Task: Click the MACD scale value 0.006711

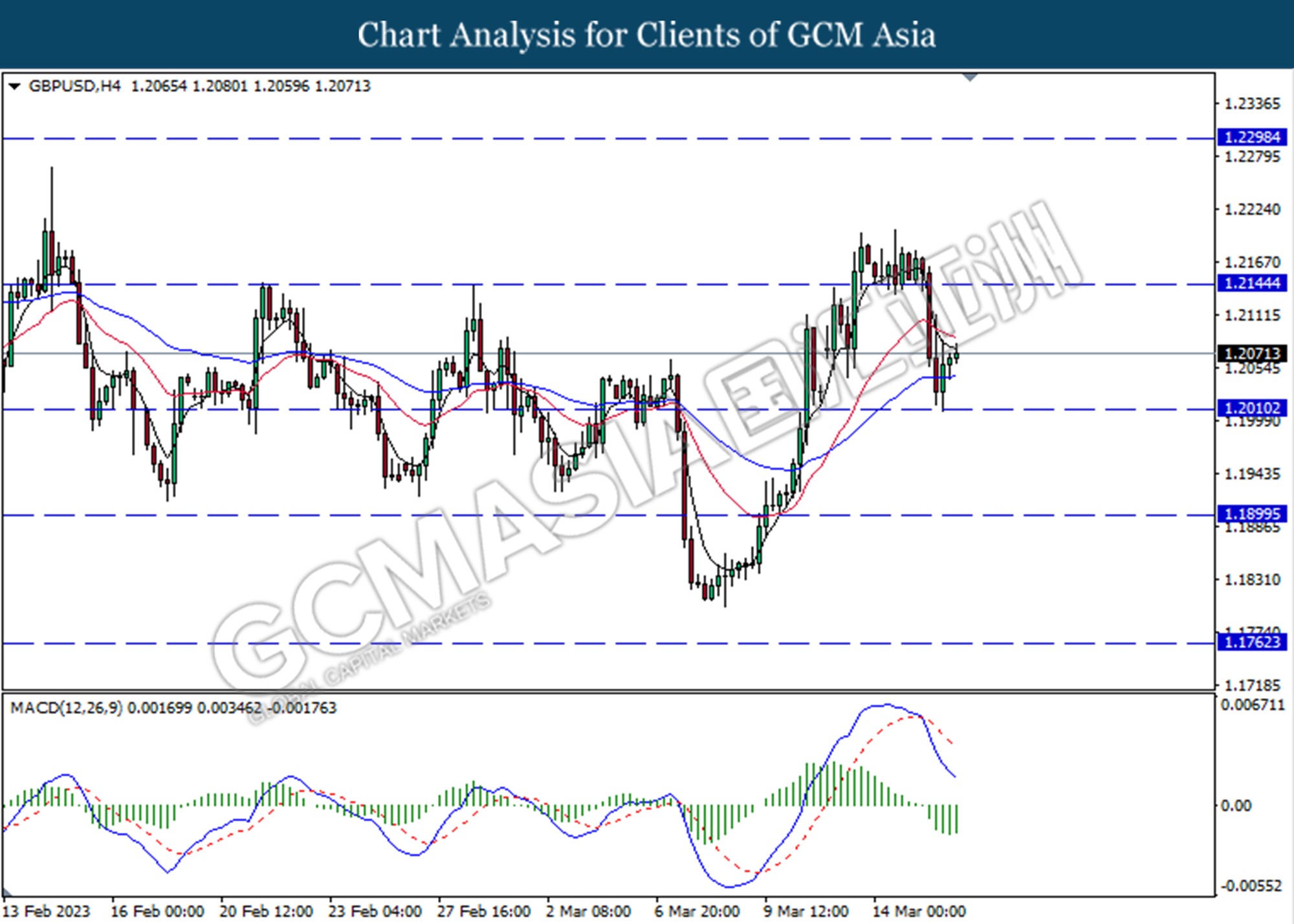Action: click(1253, 705)
